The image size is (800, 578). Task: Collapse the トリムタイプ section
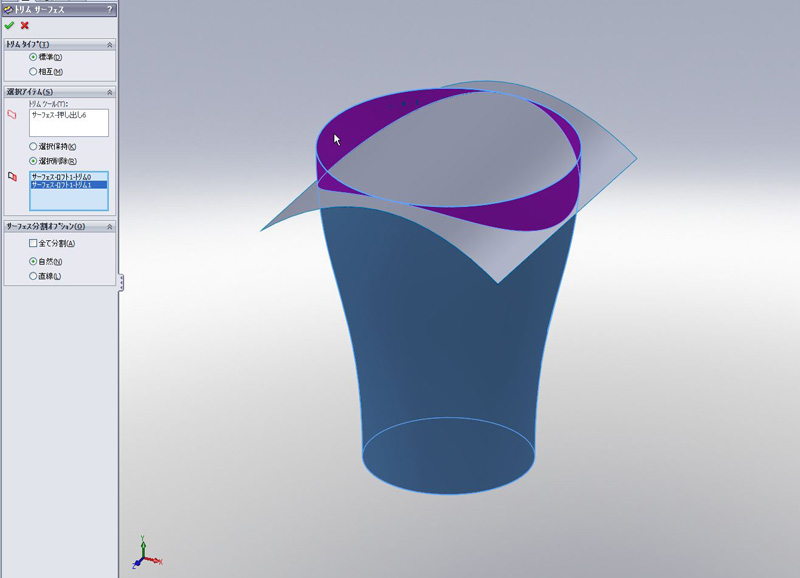click(109, 44)
